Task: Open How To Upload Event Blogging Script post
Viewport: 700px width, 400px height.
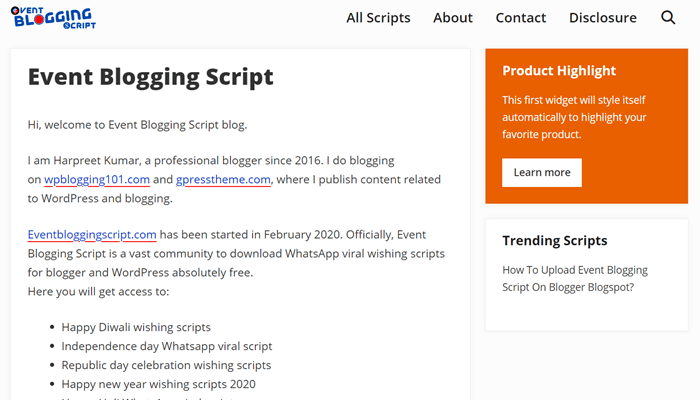Action: tap(575, 279)
